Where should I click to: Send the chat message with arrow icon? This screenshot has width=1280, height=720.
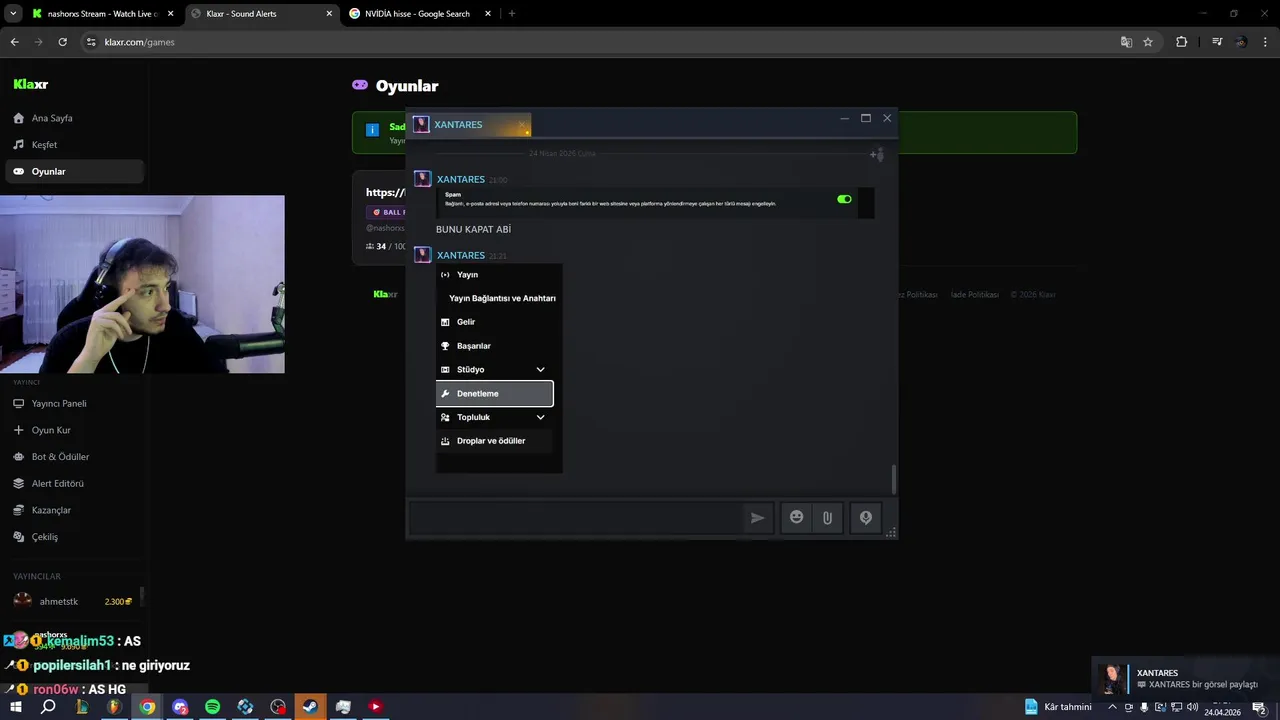click(x=757, y=518)
